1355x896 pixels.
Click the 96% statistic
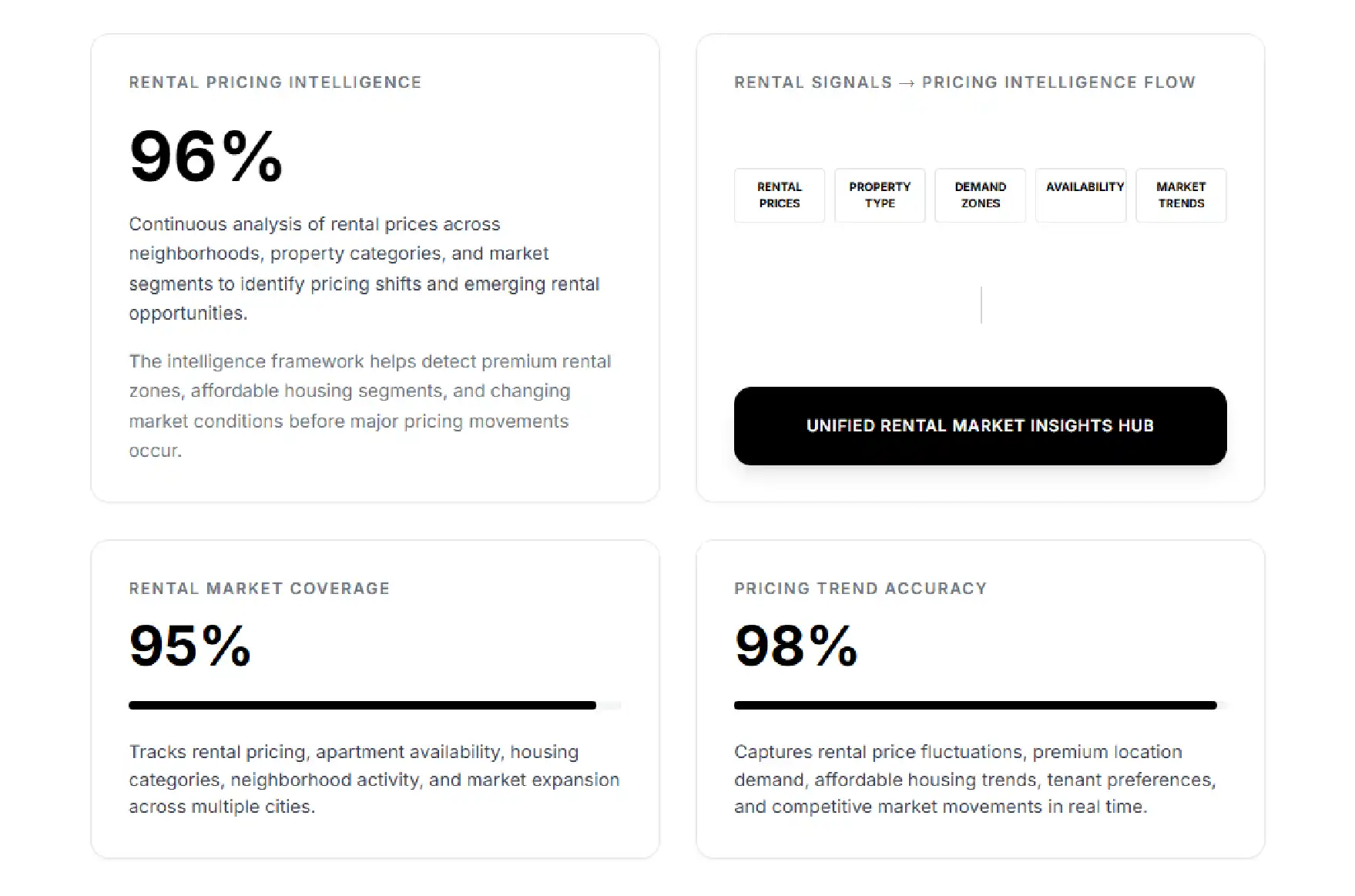206,156
